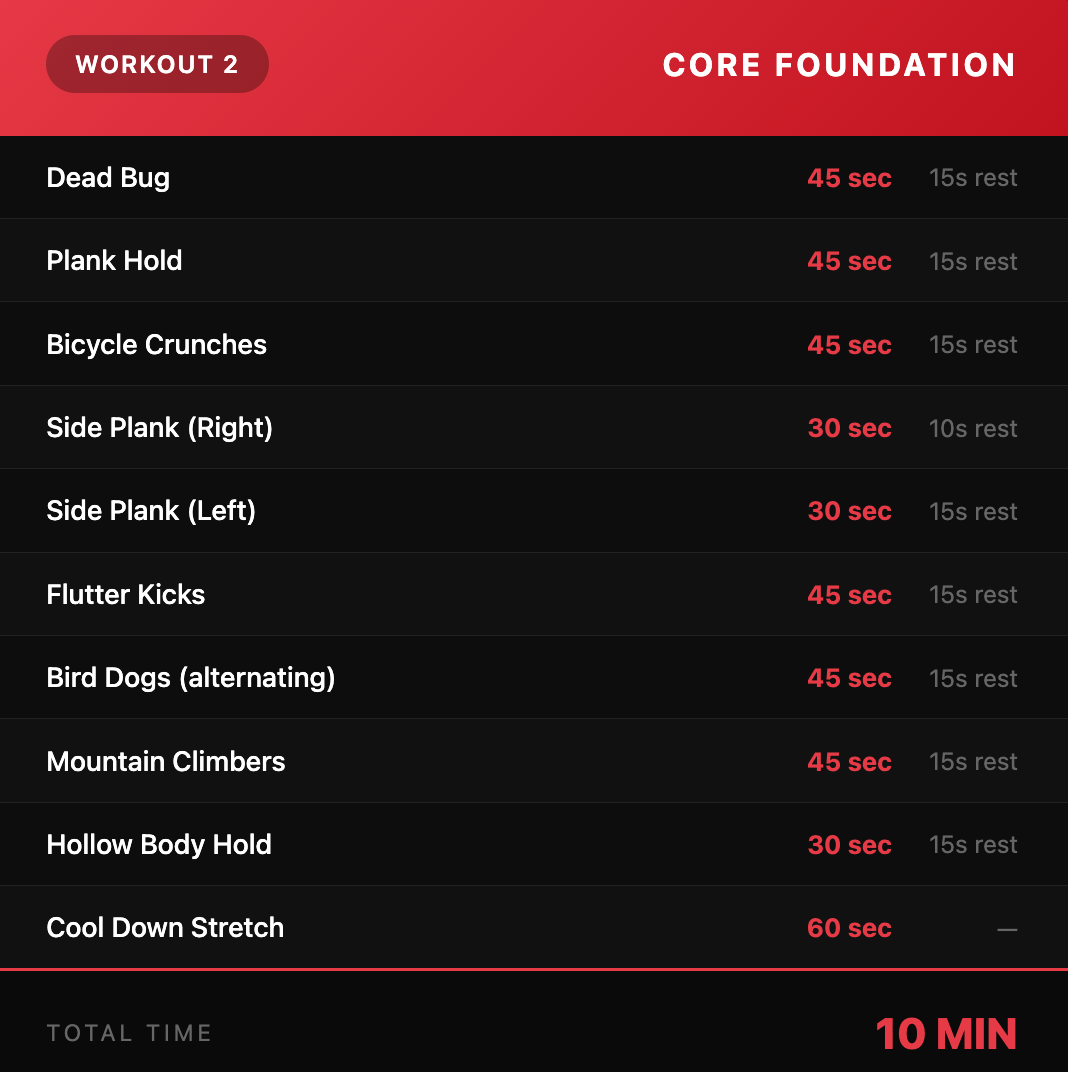
Task: Click Bird Dogs (alternating) exercise
Action: tap(534, 678)
